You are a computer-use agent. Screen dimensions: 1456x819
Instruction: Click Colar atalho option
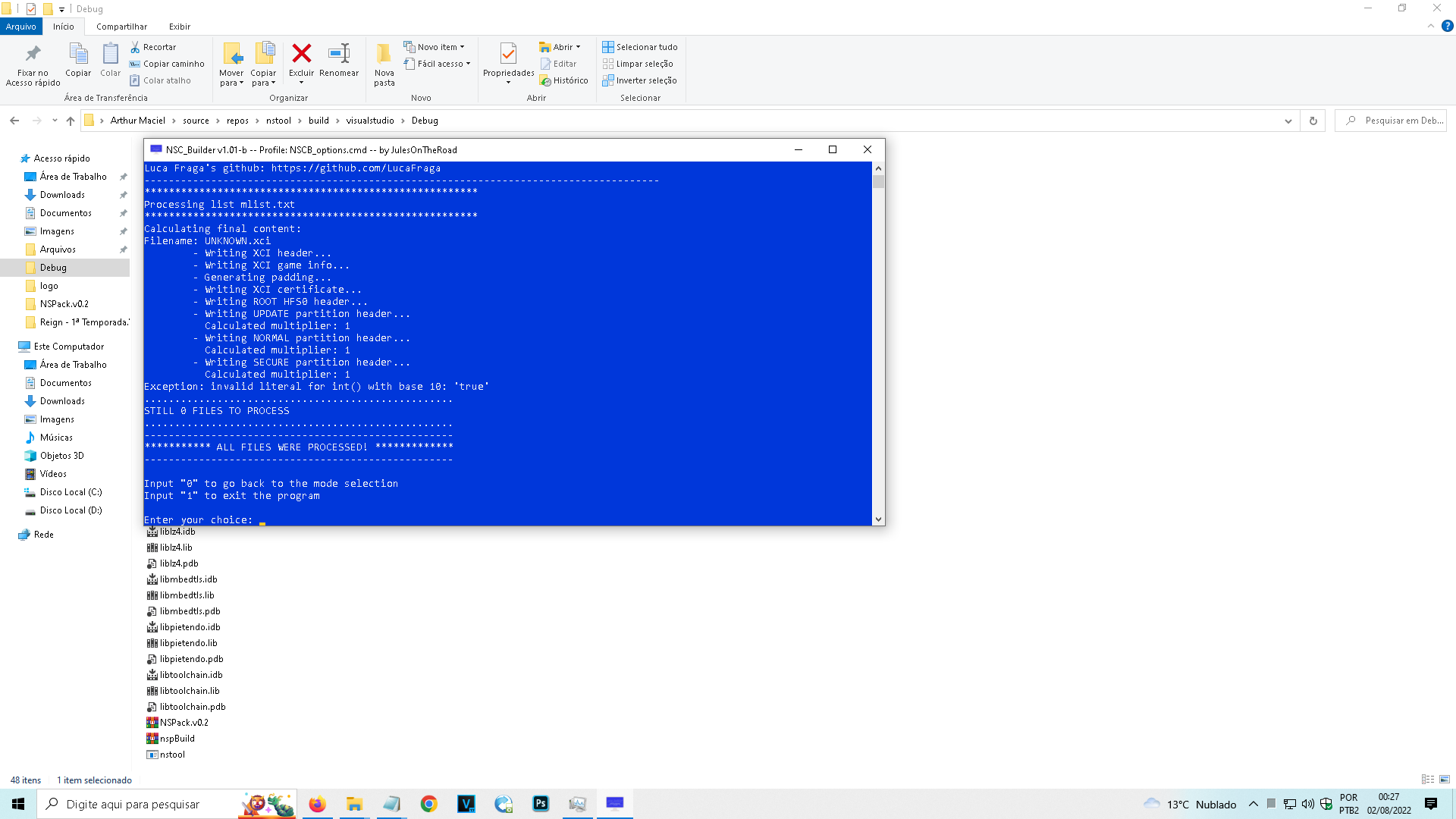pos(160,80)
